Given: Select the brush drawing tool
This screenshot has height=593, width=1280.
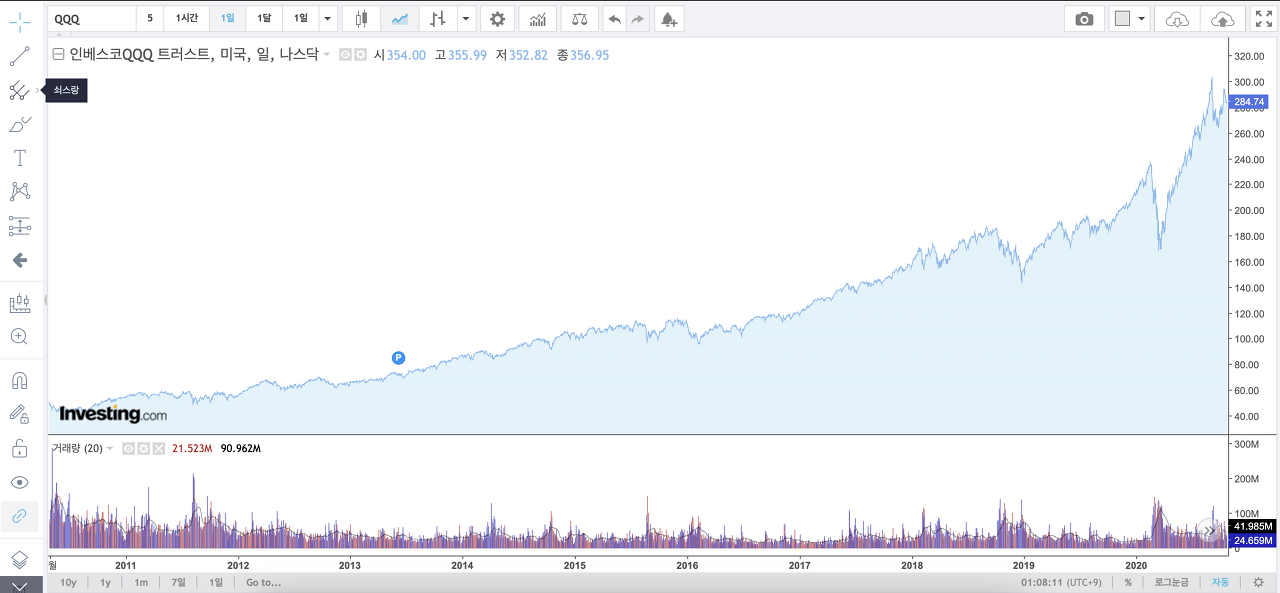Looking at the screenshot, I should (19, 125).
